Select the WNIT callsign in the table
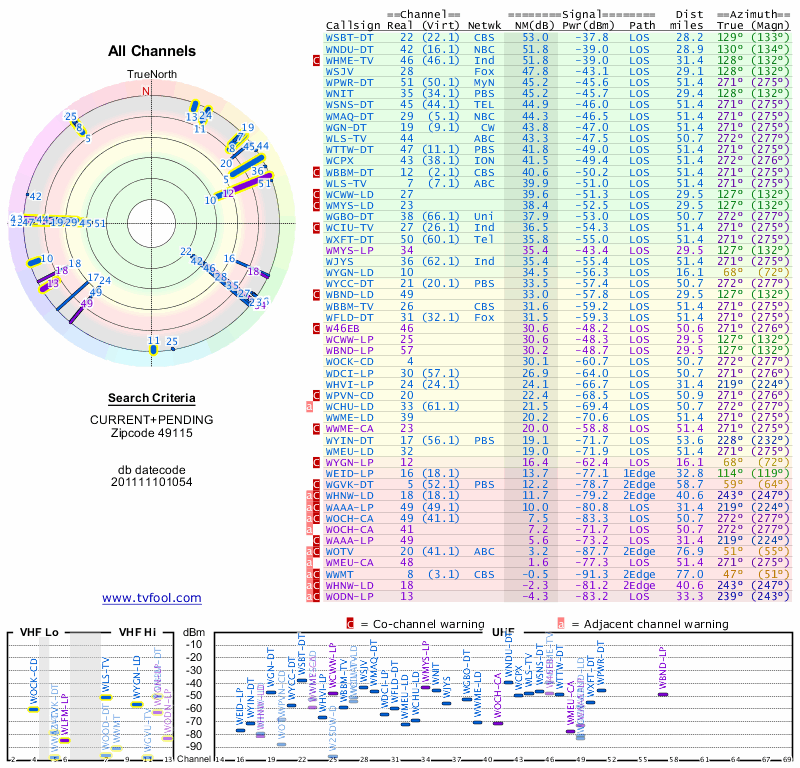Image resolution: width=800 pixels, height=768 pixels. point(340,94)
